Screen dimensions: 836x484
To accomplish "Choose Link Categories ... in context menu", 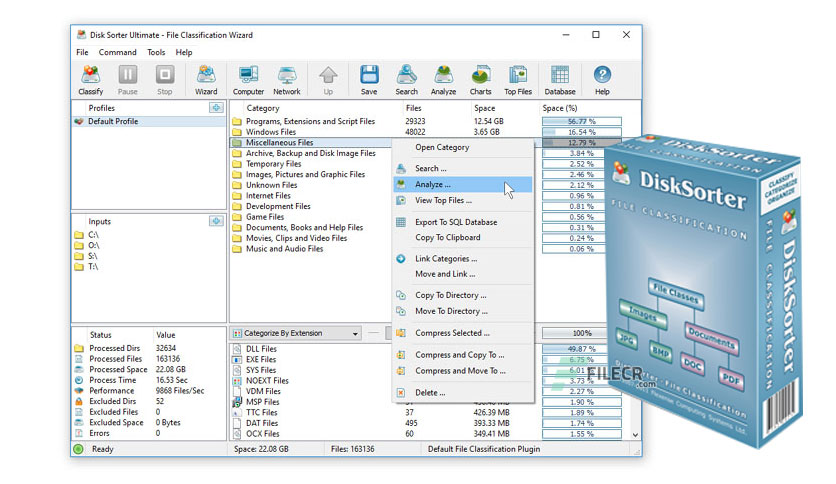I will pos(463,259).
